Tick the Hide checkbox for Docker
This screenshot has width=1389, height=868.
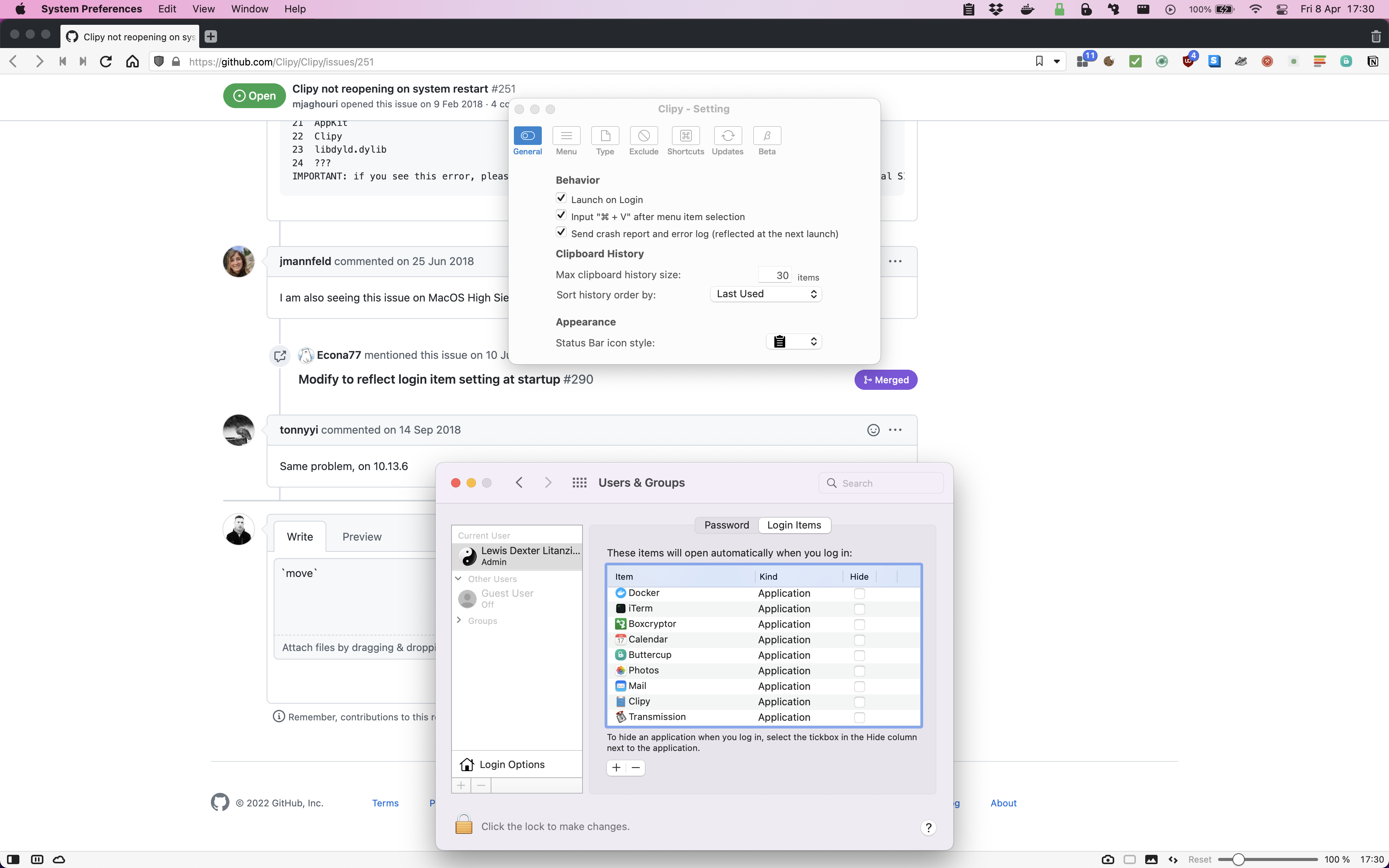coord(859,594)
